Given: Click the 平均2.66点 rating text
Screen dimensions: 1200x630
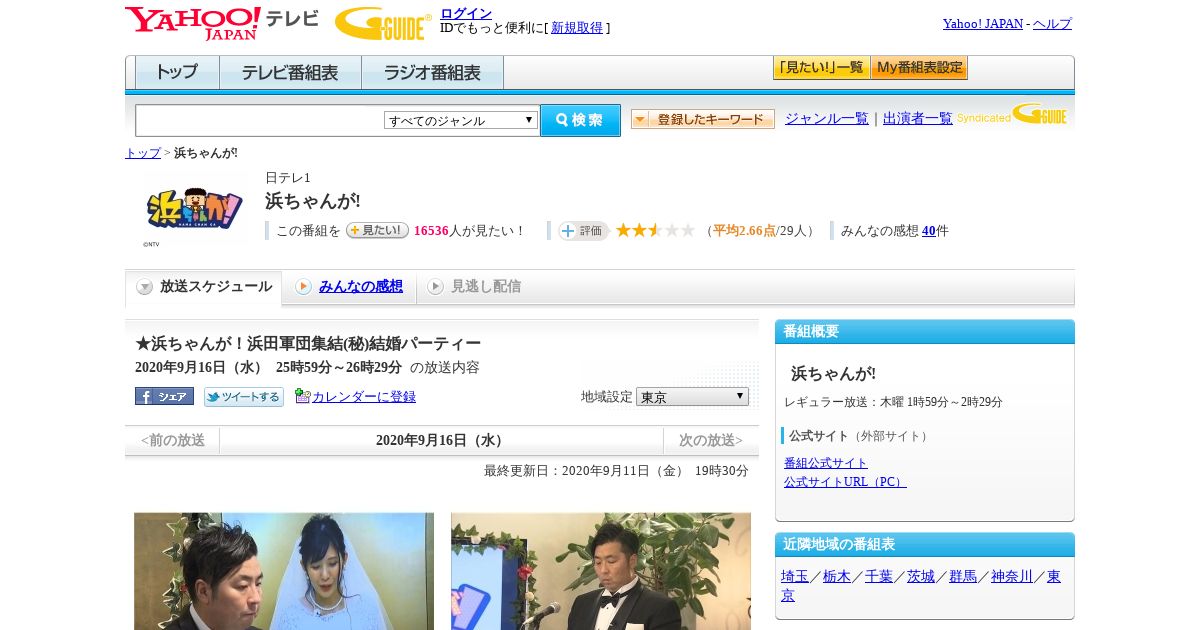Looking at the screenshot, I should coord(744,231).
